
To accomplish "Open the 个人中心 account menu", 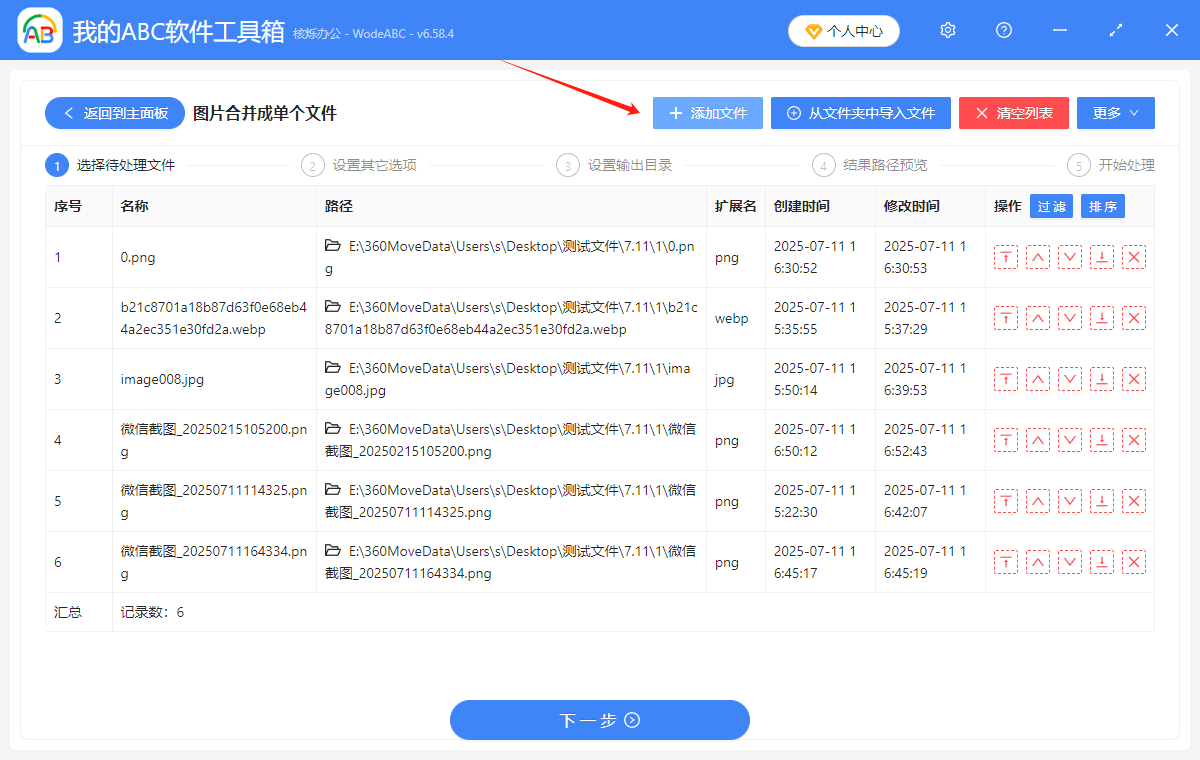I will tap(843, 30).
